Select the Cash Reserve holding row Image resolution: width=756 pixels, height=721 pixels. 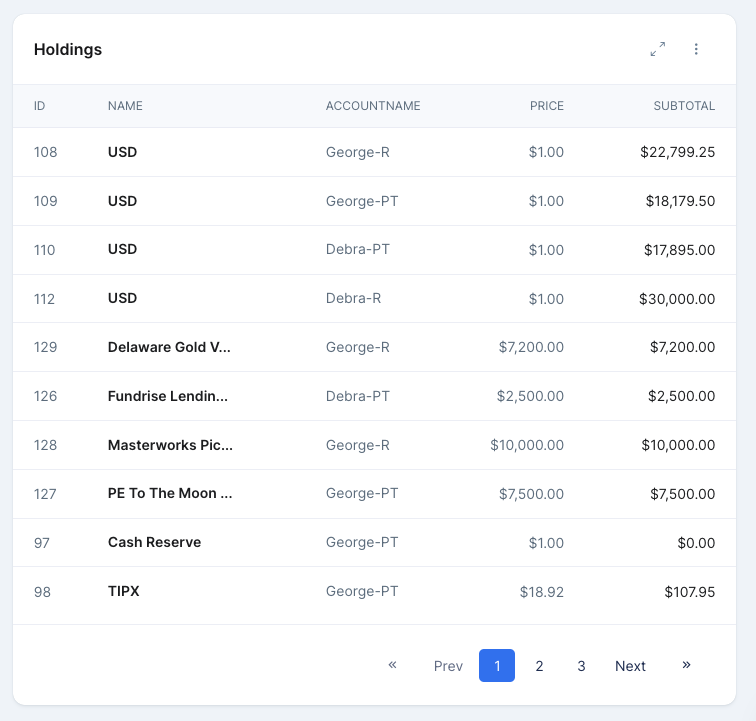pyautogui.click(x=154, y=543)
